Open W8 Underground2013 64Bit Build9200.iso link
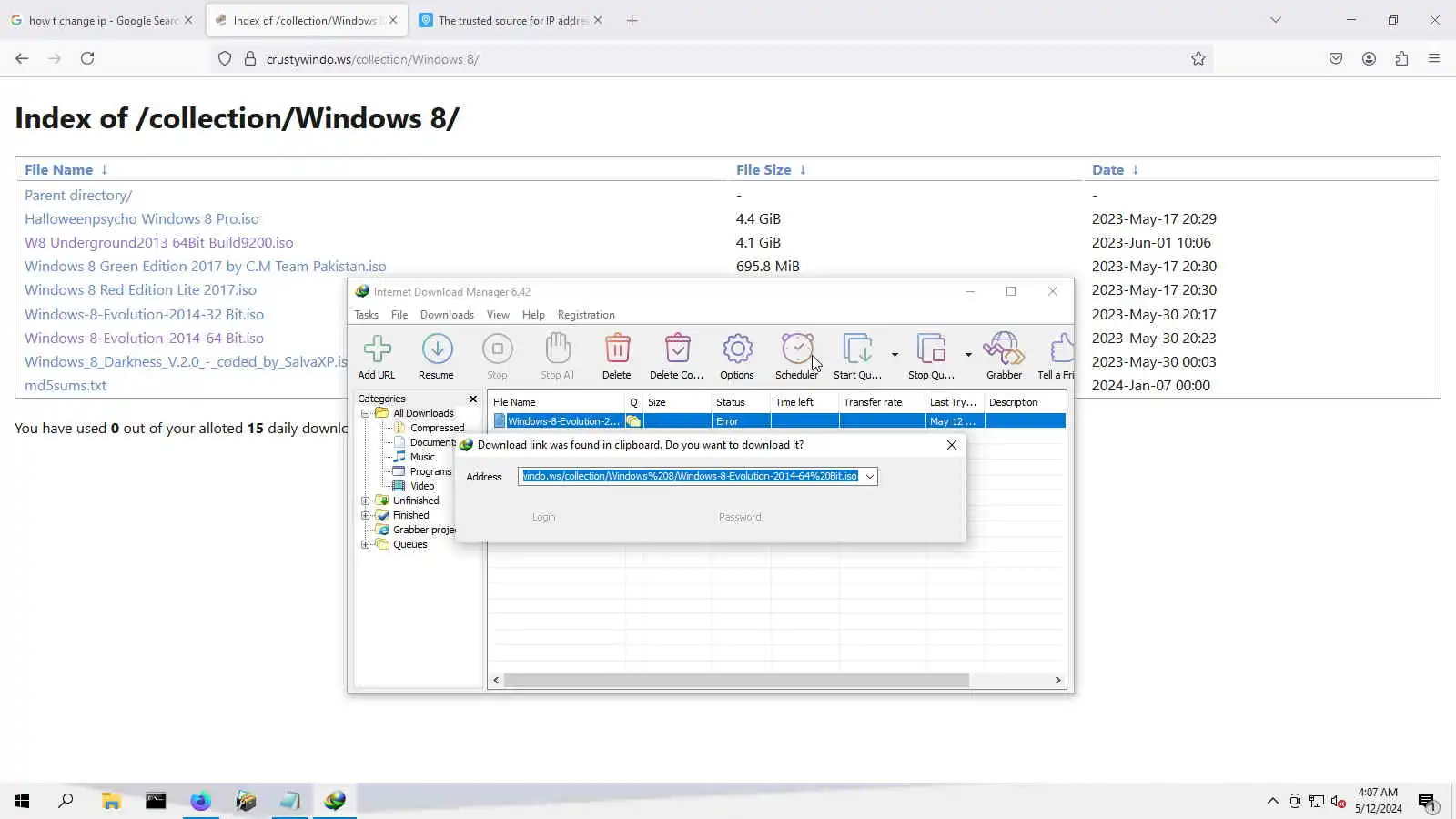Viewport: 1456px width, 819px height. click(x=159, y=242)
